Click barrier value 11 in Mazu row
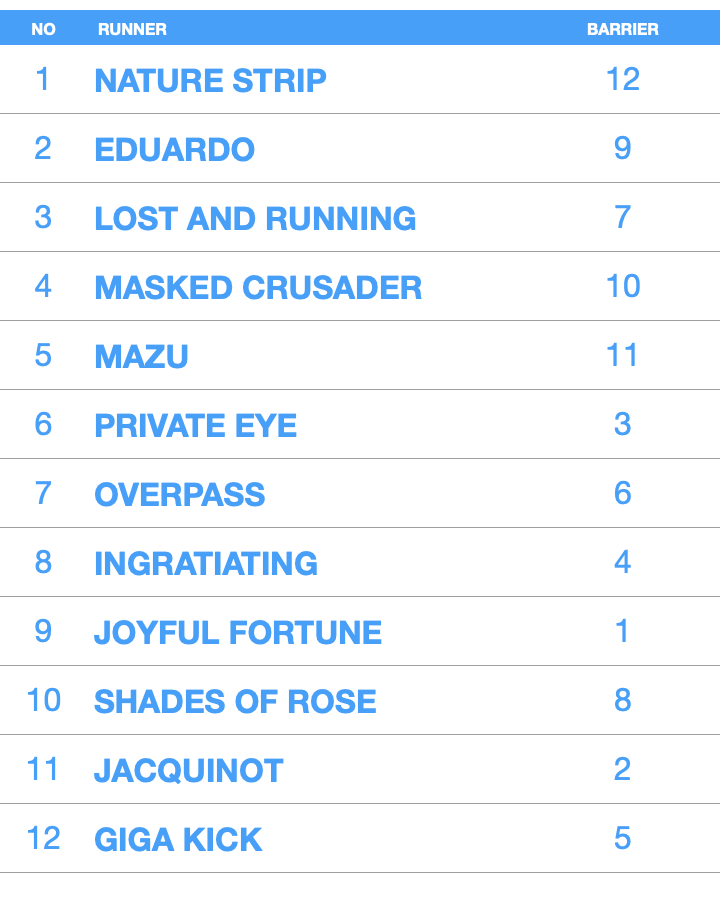720x900 pixels. click(622, 355)
